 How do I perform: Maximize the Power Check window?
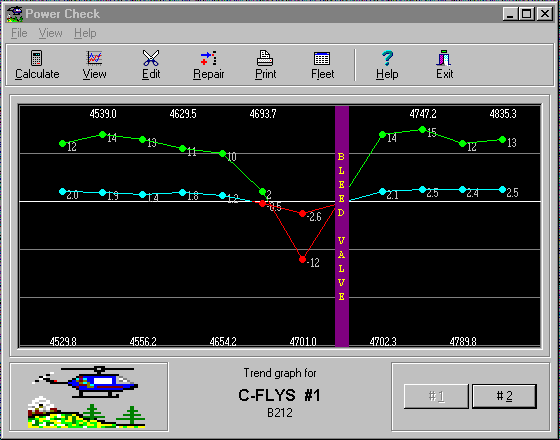coord(526,14)
